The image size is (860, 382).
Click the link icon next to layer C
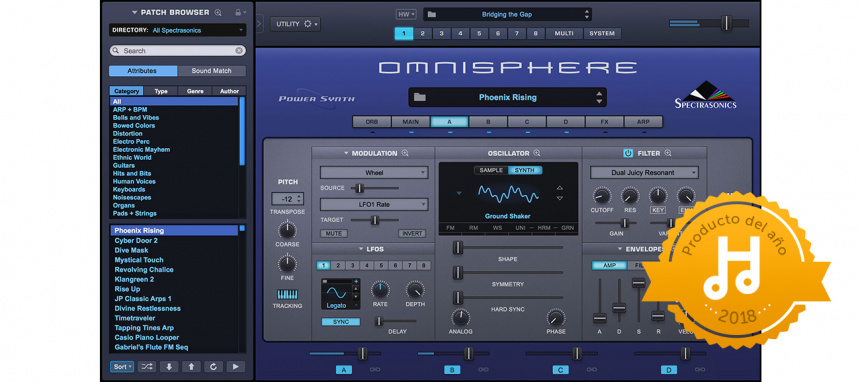[591, 370]
